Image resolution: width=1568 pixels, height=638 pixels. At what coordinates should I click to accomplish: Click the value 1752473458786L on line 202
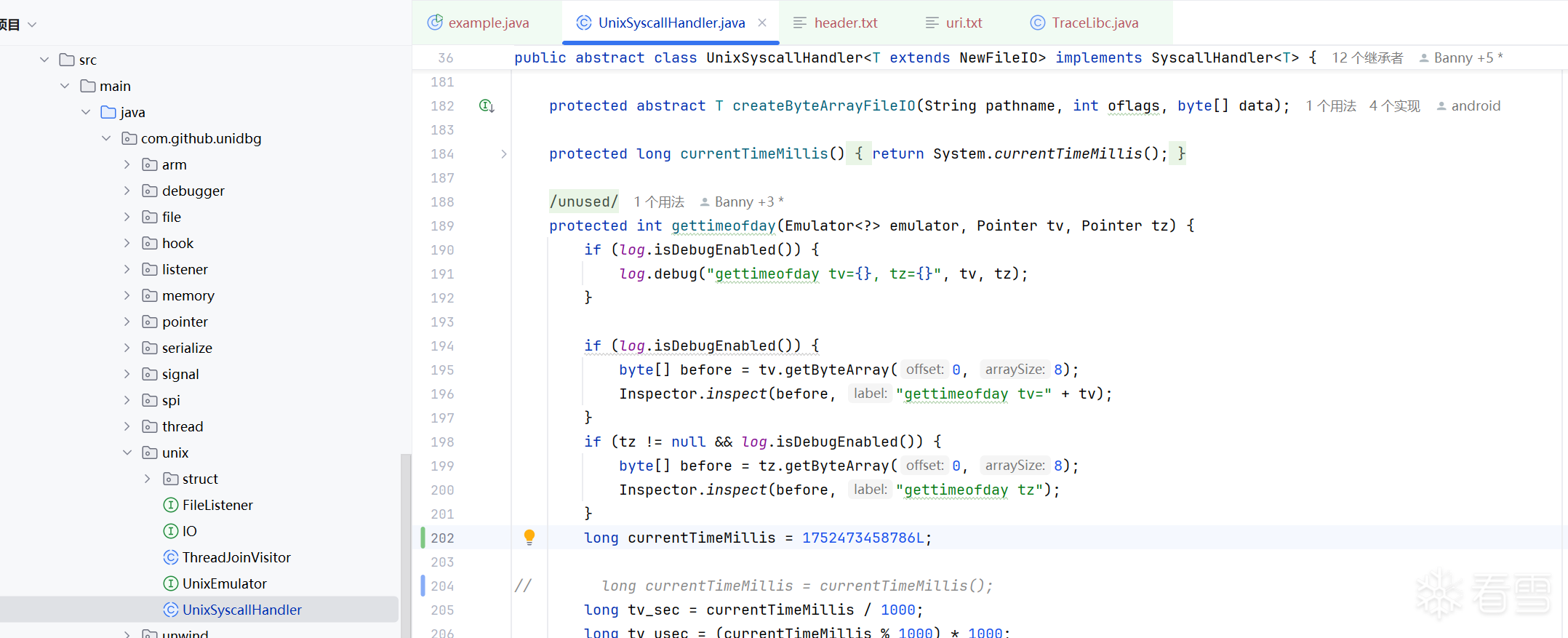pyautogui.click(x=863, y=538)
